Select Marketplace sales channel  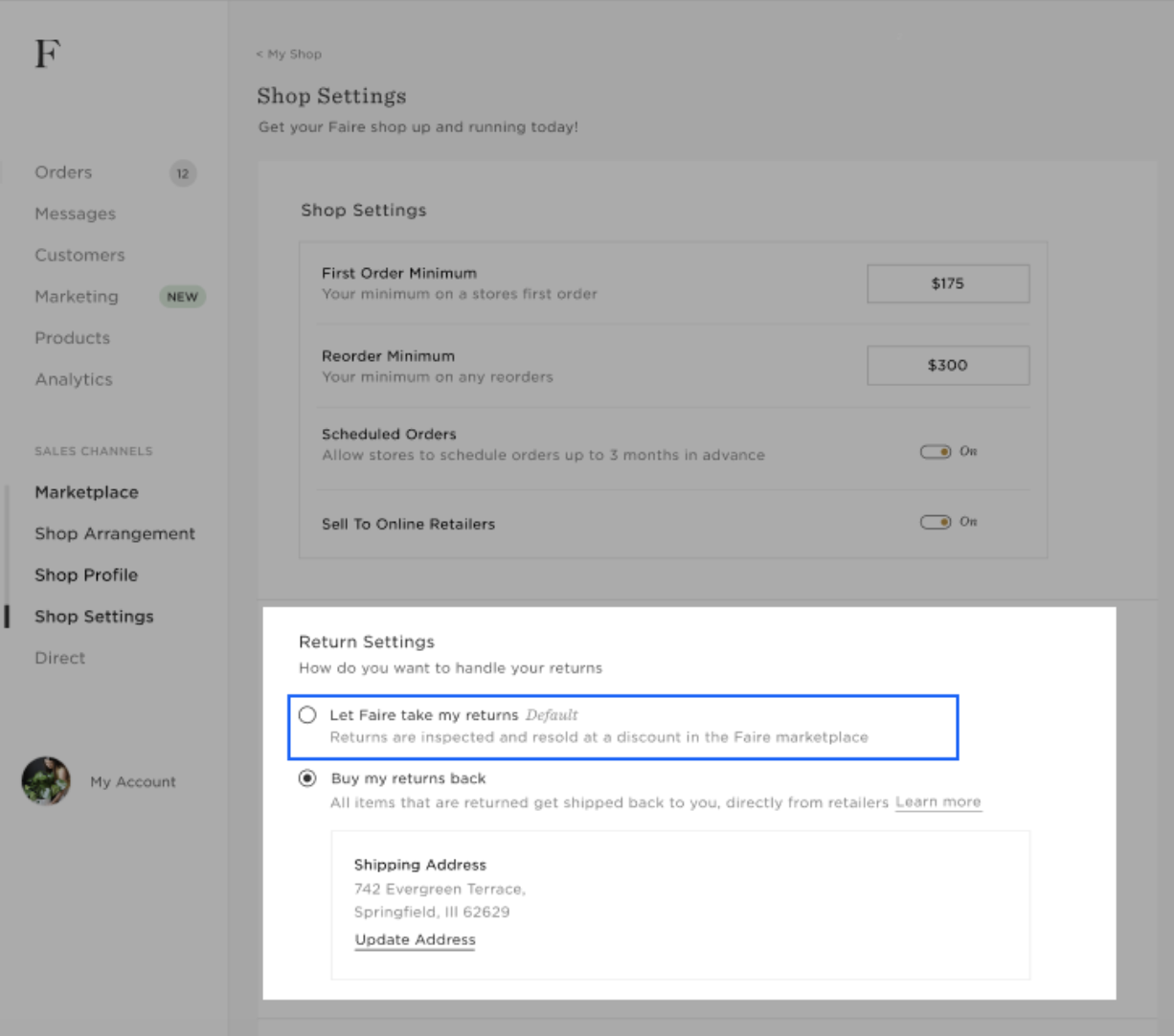click(x=86, y=492)
